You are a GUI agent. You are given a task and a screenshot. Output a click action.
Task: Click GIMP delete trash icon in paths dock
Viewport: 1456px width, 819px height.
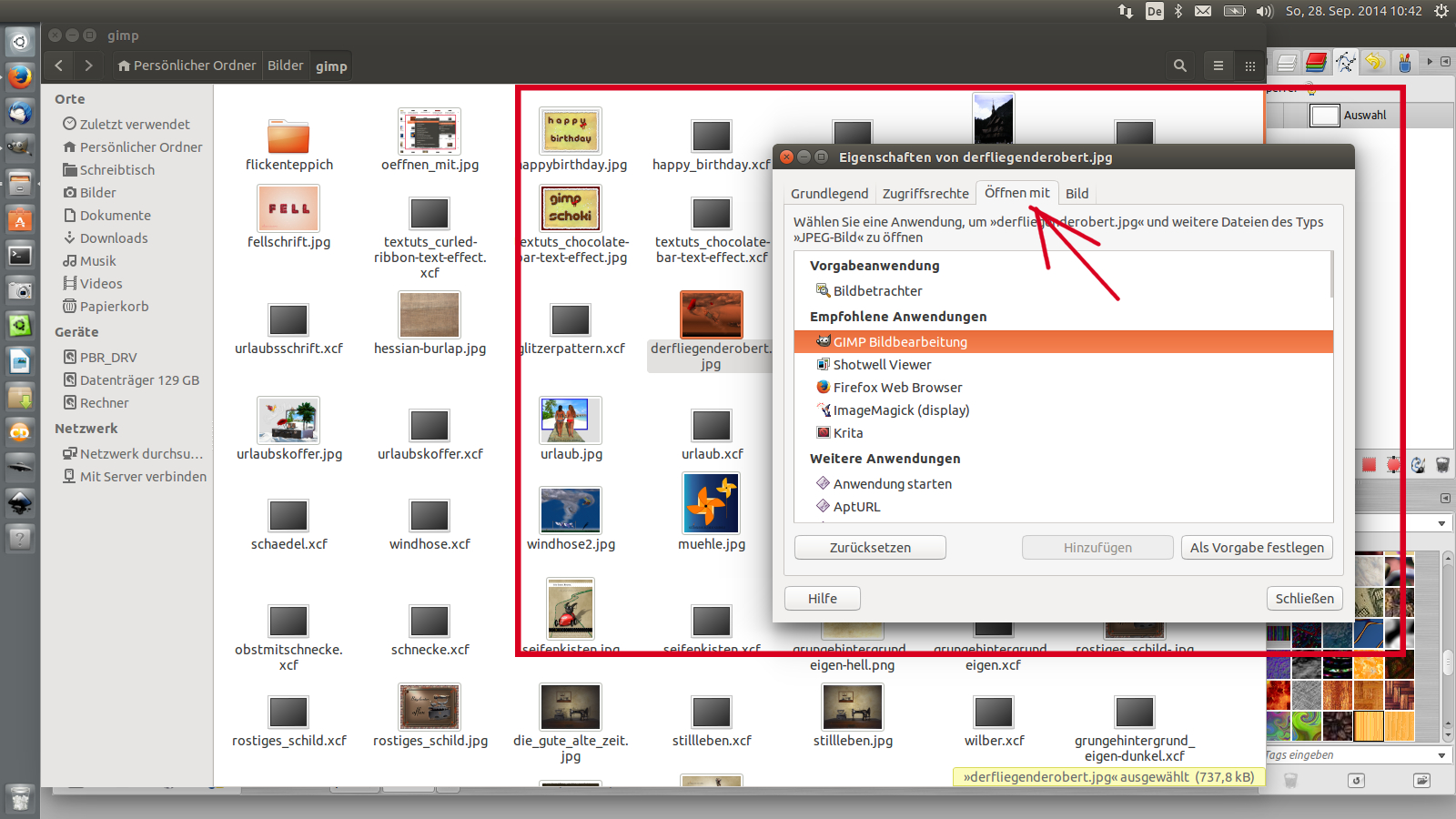click(x=1442, y=465)
